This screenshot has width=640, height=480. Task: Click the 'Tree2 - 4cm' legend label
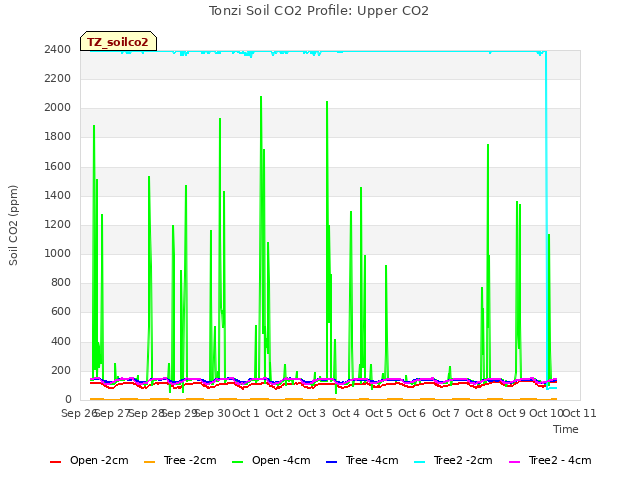pyautogui.click(x=560, y=460)
